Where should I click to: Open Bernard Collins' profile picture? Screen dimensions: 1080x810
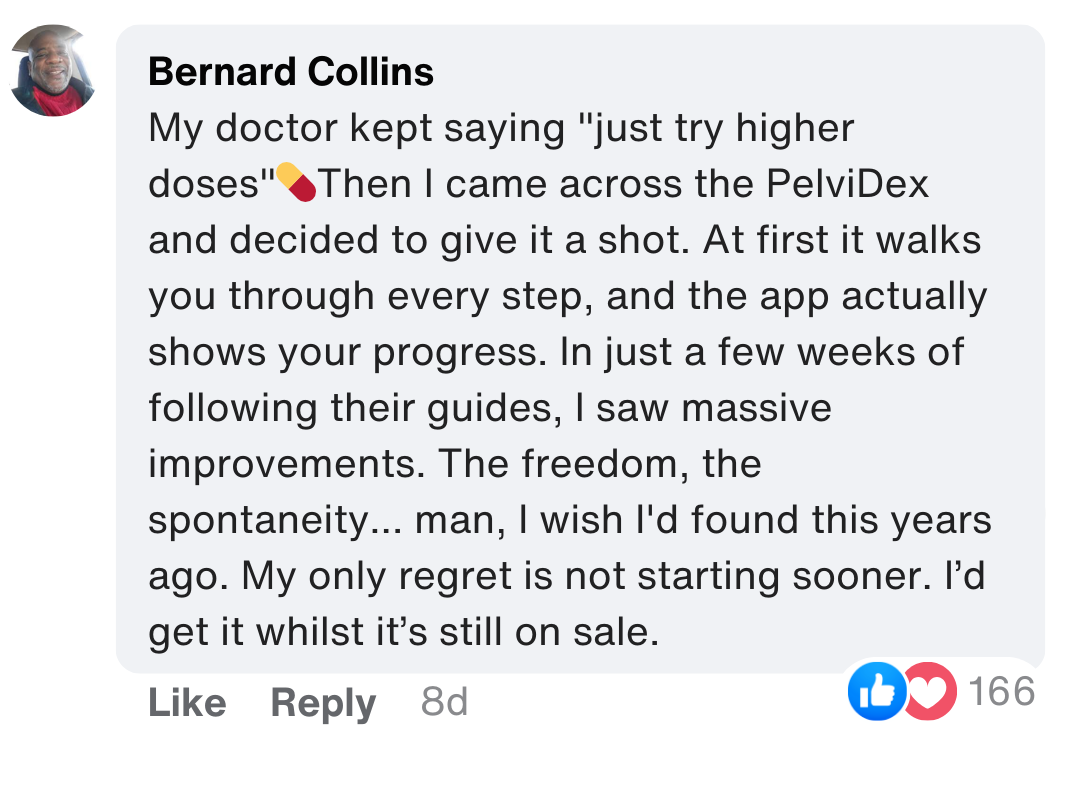[x=52, y=71]
